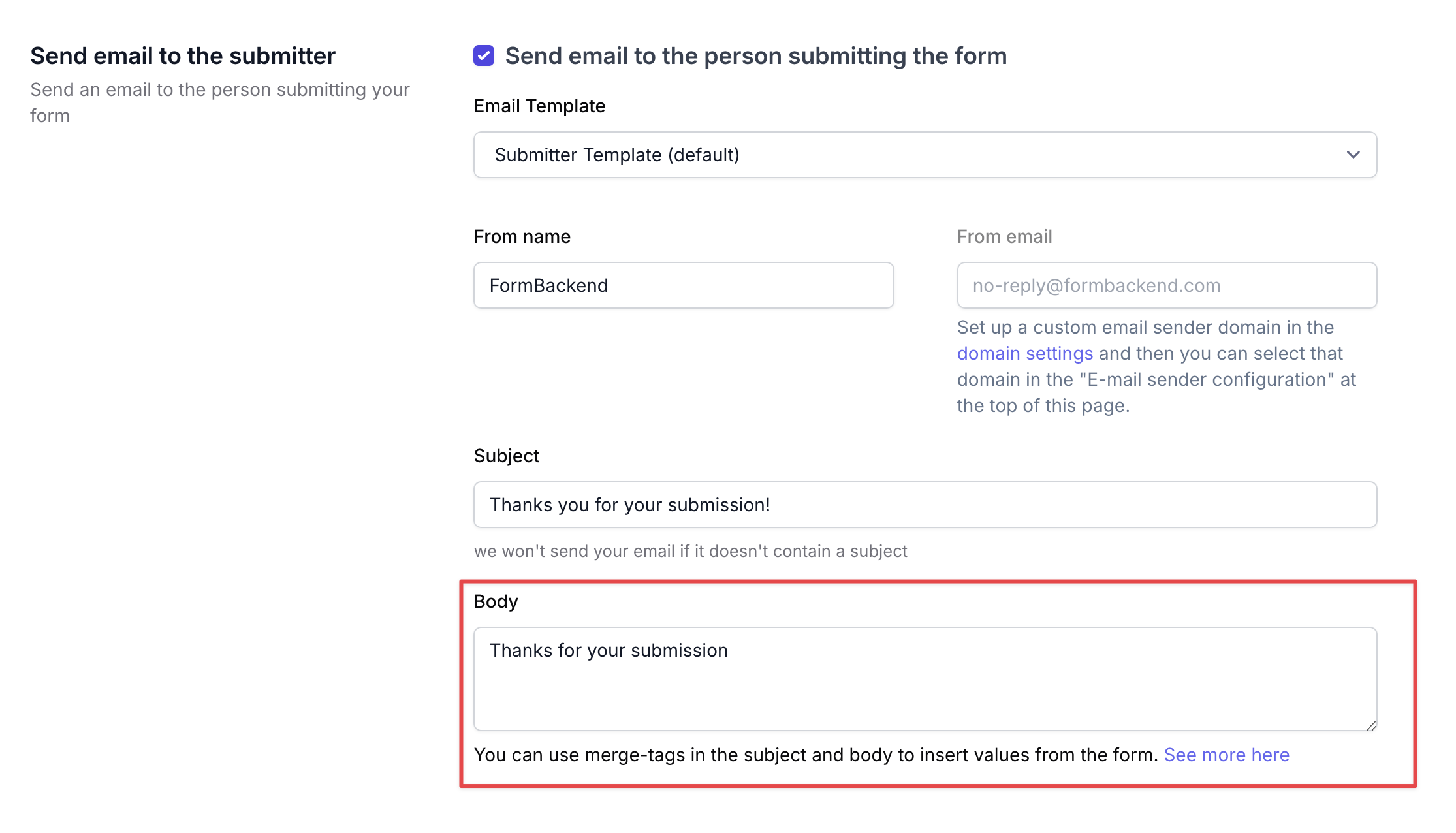Click the Body textarea resize handle
This screenshot has width=1456, height=833.
point(1371,725)
